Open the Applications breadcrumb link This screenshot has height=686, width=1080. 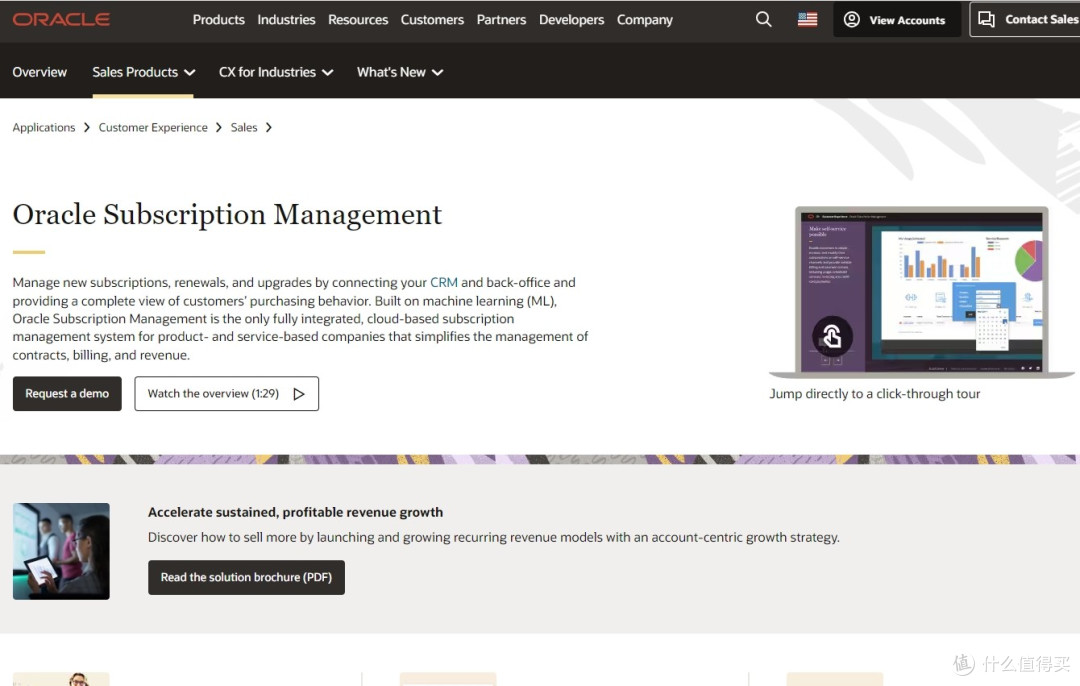pos(43,127)
